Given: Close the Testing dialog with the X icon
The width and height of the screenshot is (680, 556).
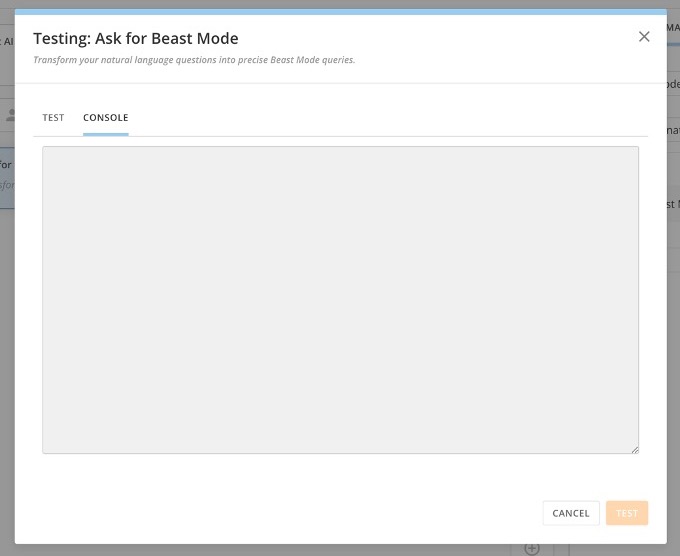Looking at the screenshot, I should tap(644, 37).
